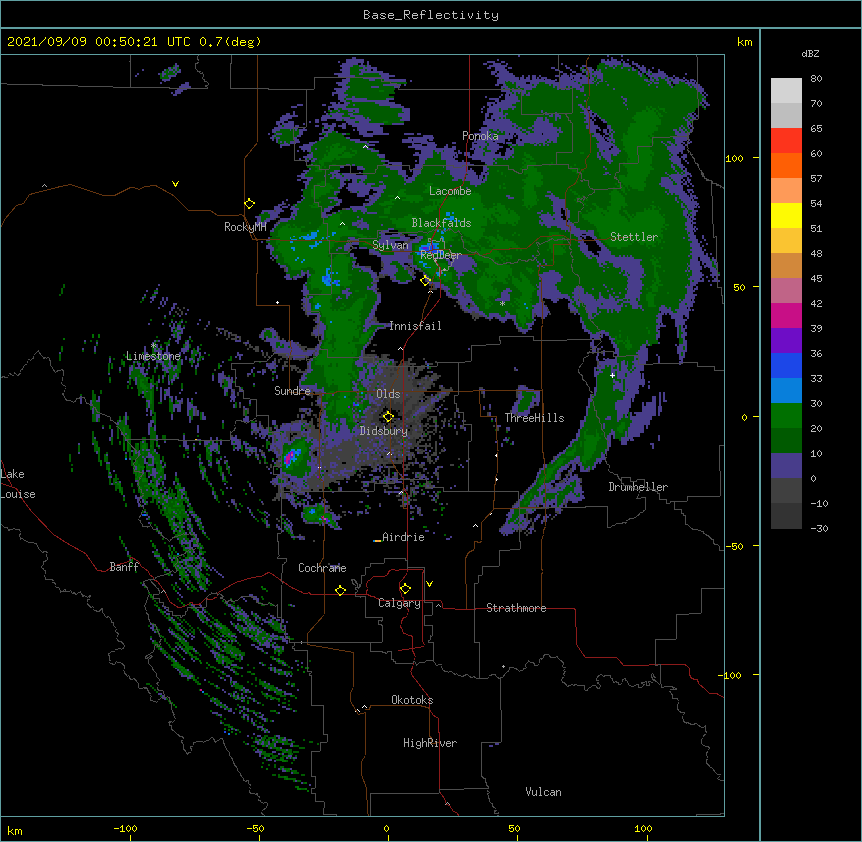Screen dimensions: 862x842
Task: Click the Calgary city label
Action: (x=399, y=603)
